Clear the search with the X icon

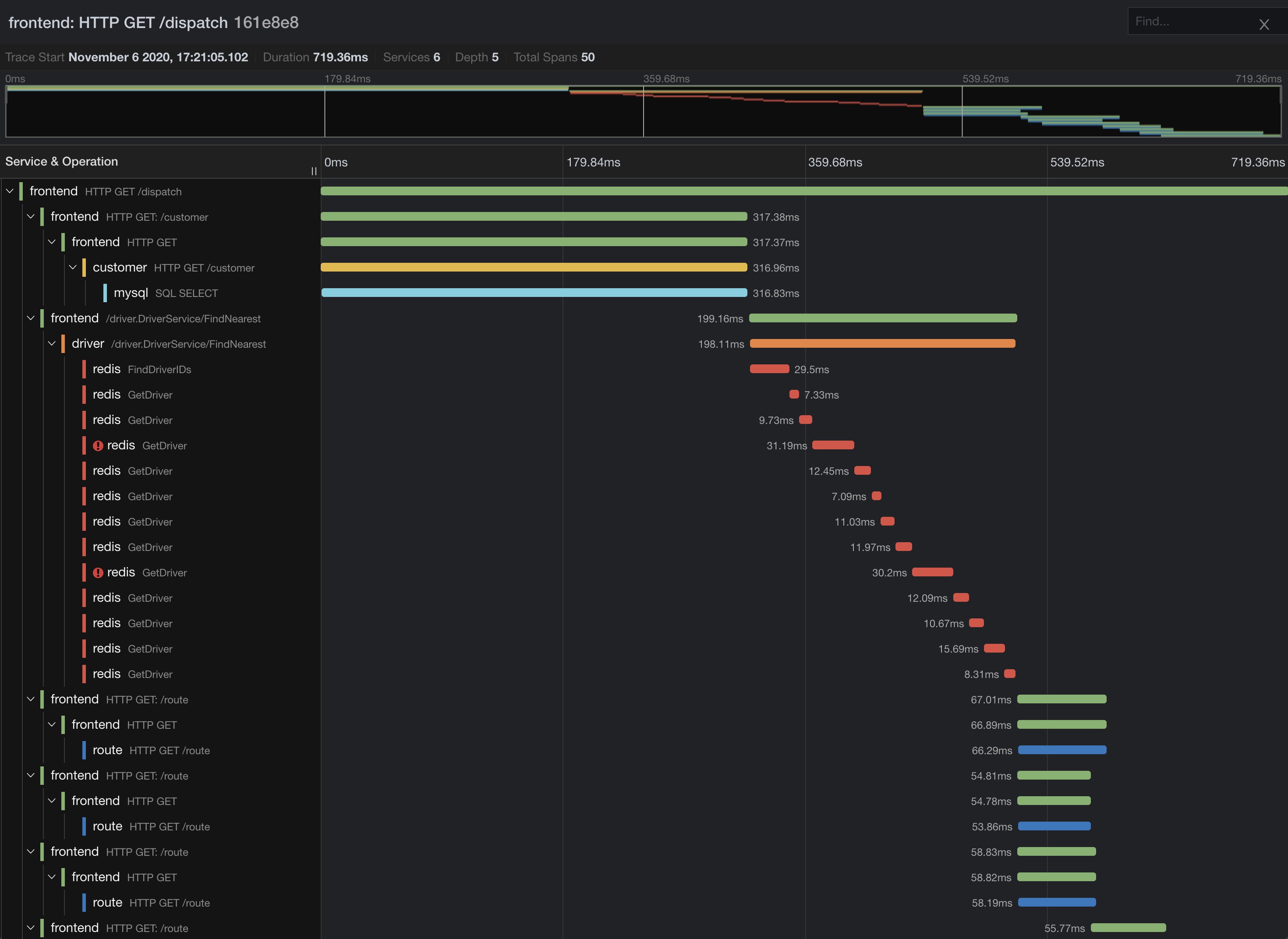click(1263, 25)
